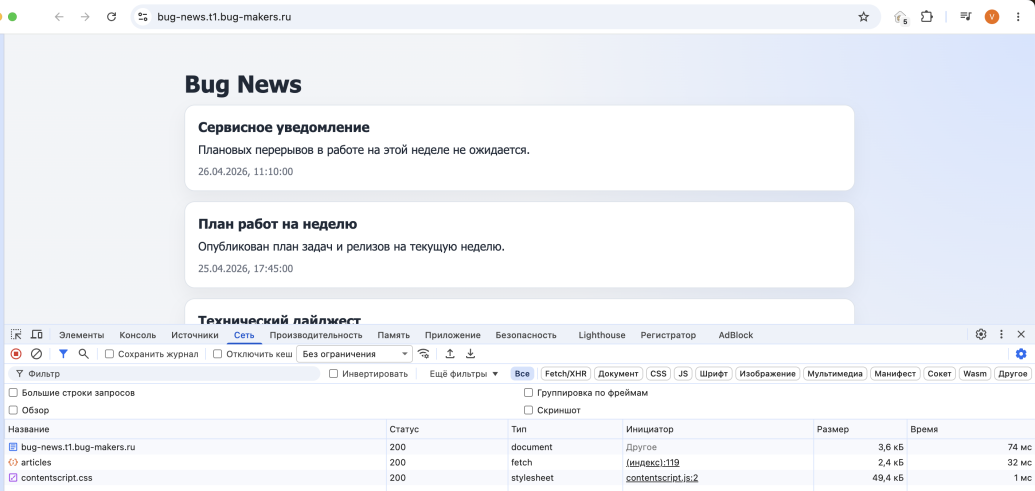
Task: Filter requests by Другое
Action: 1013,374
